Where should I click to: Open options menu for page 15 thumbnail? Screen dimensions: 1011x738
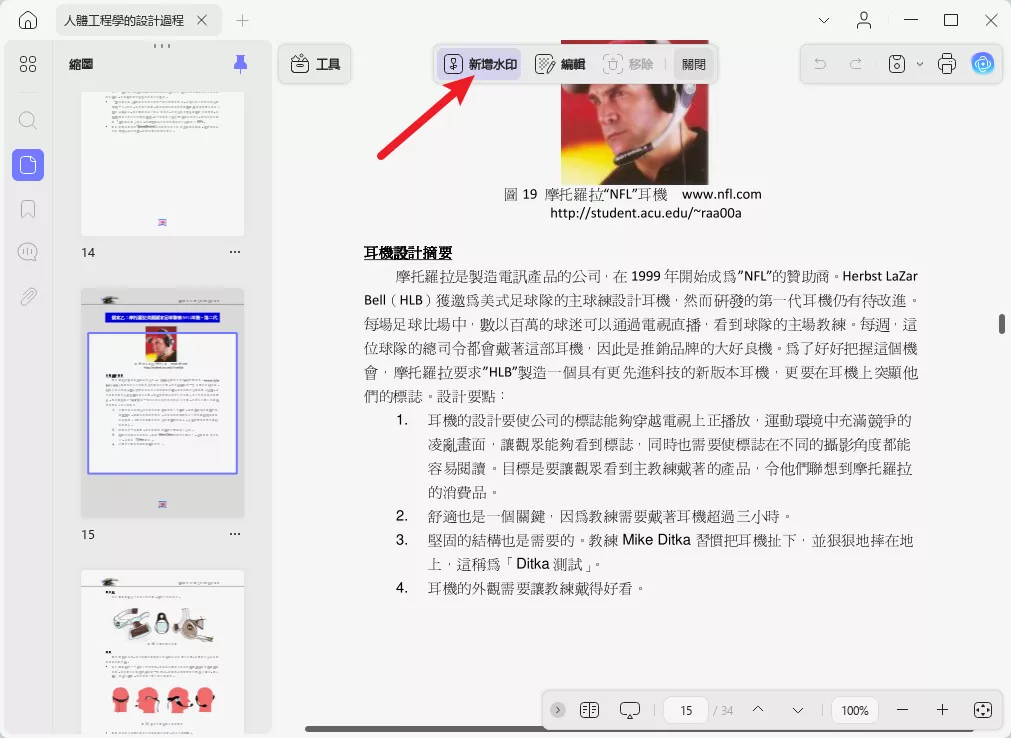click(x=235, y=534)
